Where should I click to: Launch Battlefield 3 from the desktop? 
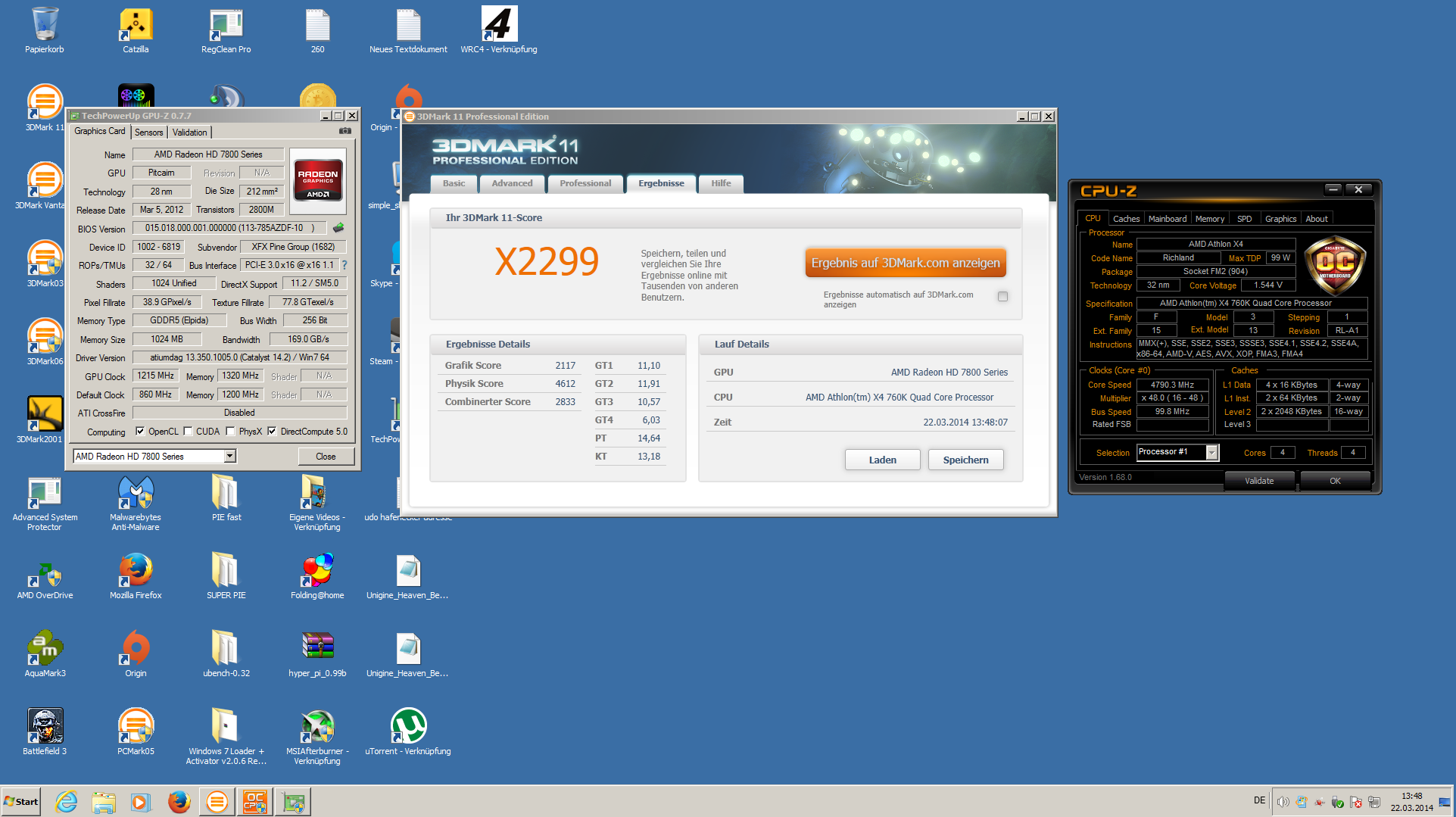(x=45, y=731)
